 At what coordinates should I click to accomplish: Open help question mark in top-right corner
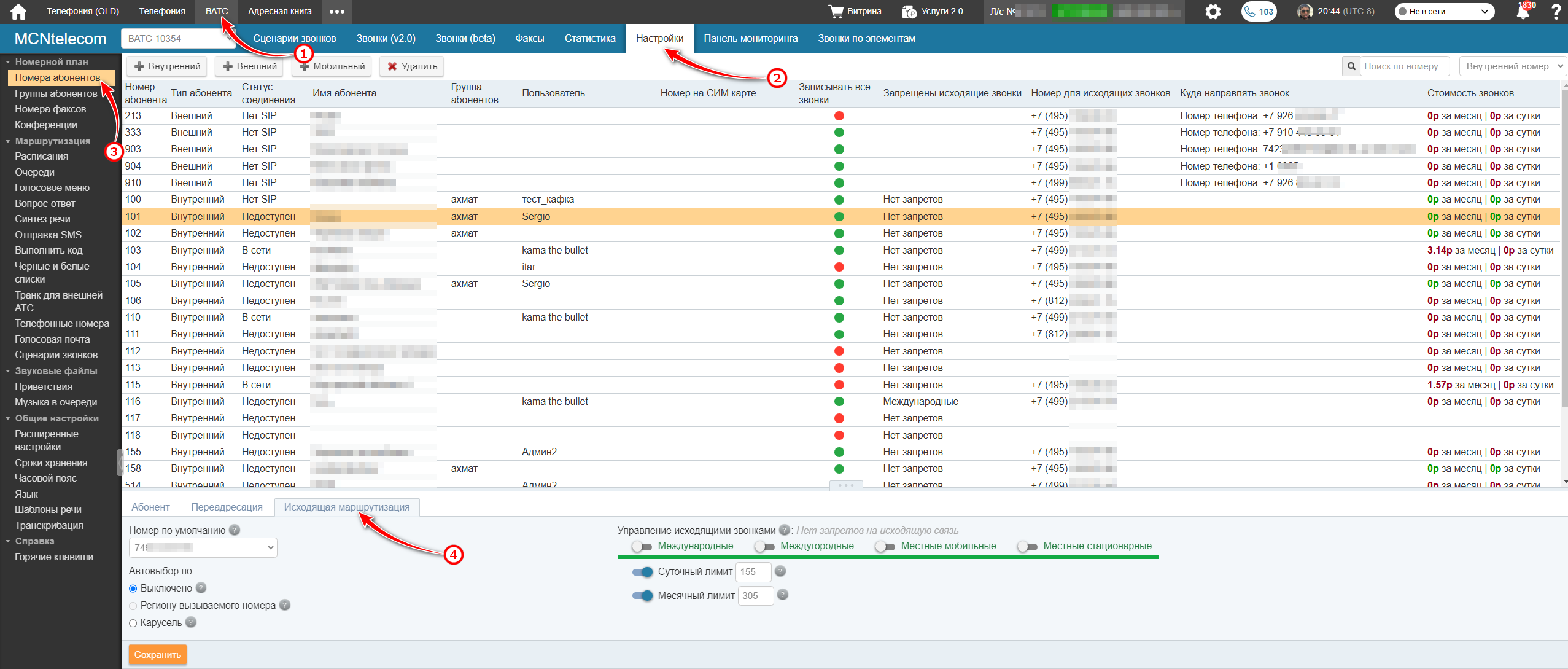[x=1556, y=12]
